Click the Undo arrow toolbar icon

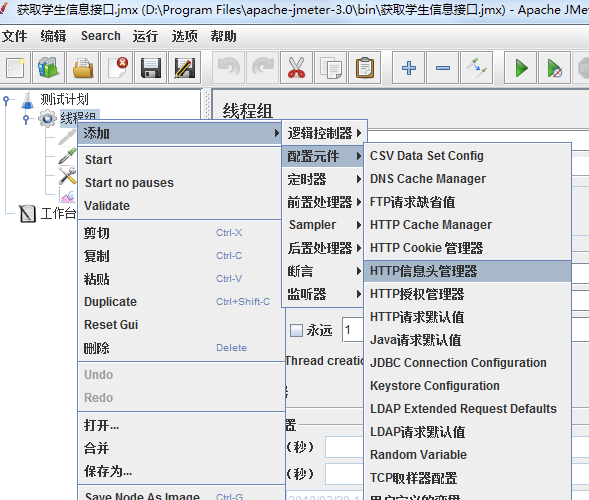(228, 68)
